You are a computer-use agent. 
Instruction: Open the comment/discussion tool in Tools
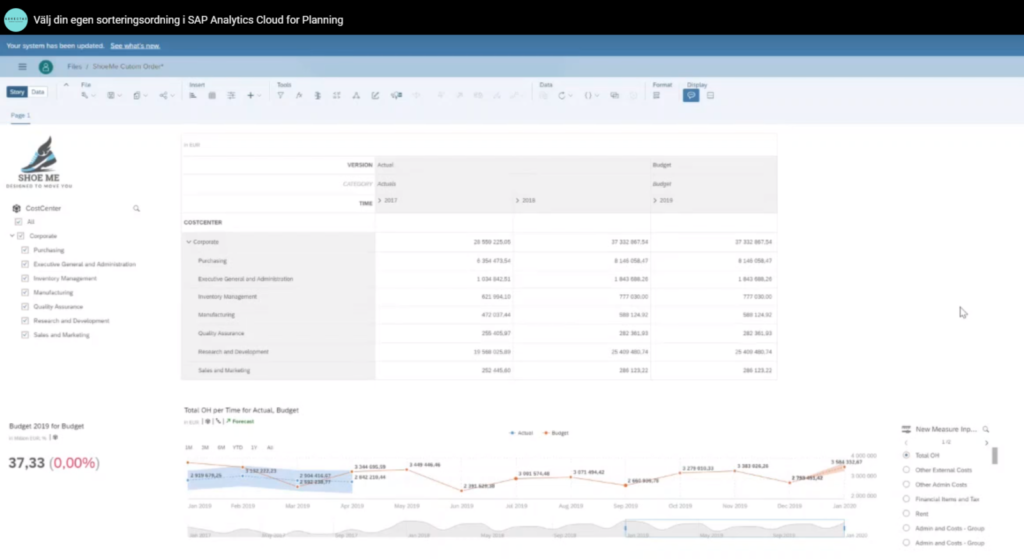396,95
